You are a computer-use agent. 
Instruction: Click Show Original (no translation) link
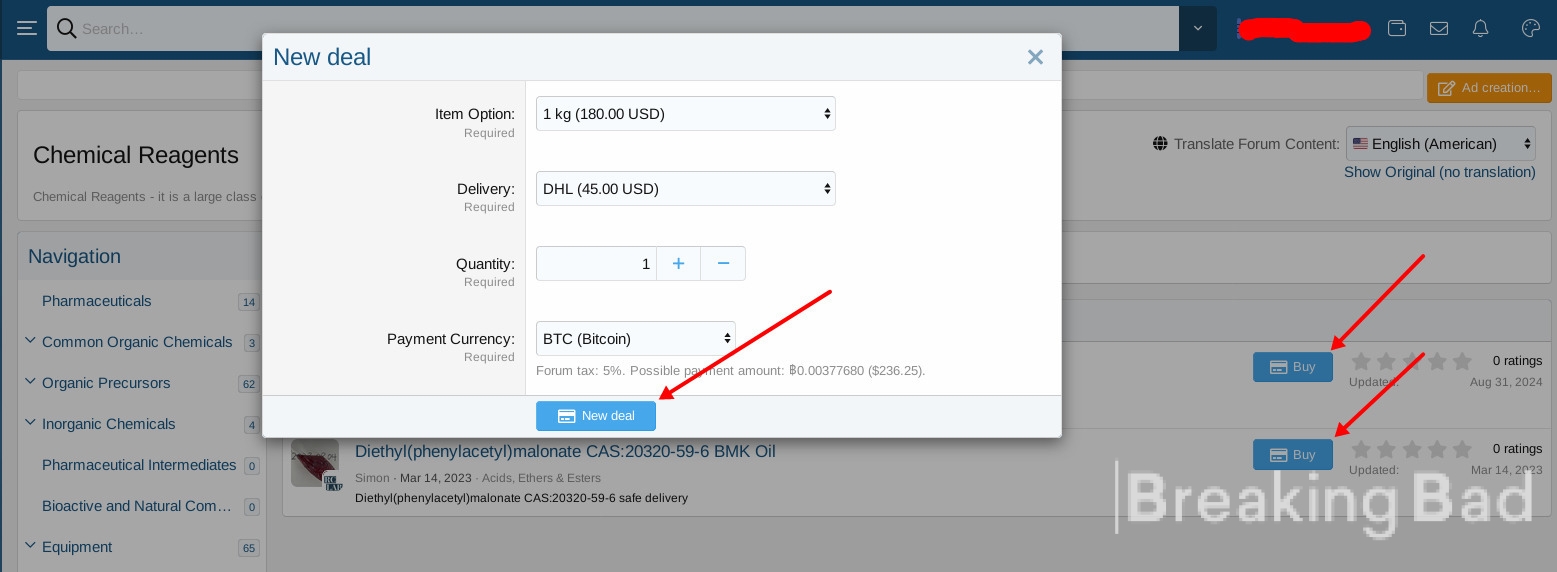pyautogui.click(x=1439, y=172)
